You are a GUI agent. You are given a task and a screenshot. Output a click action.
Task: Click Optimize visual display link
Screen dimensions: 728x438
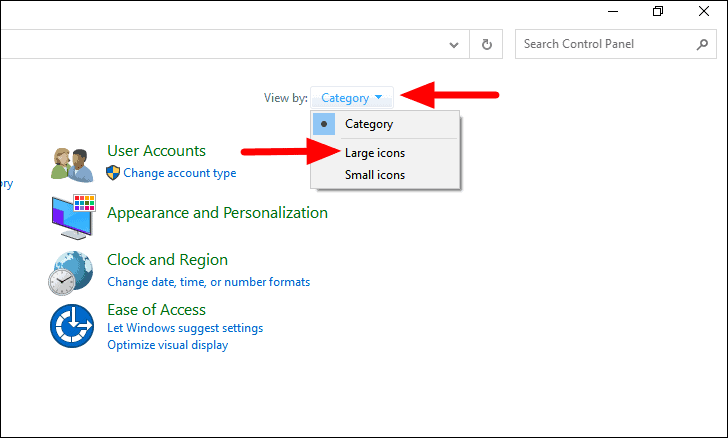coord(168,345)
